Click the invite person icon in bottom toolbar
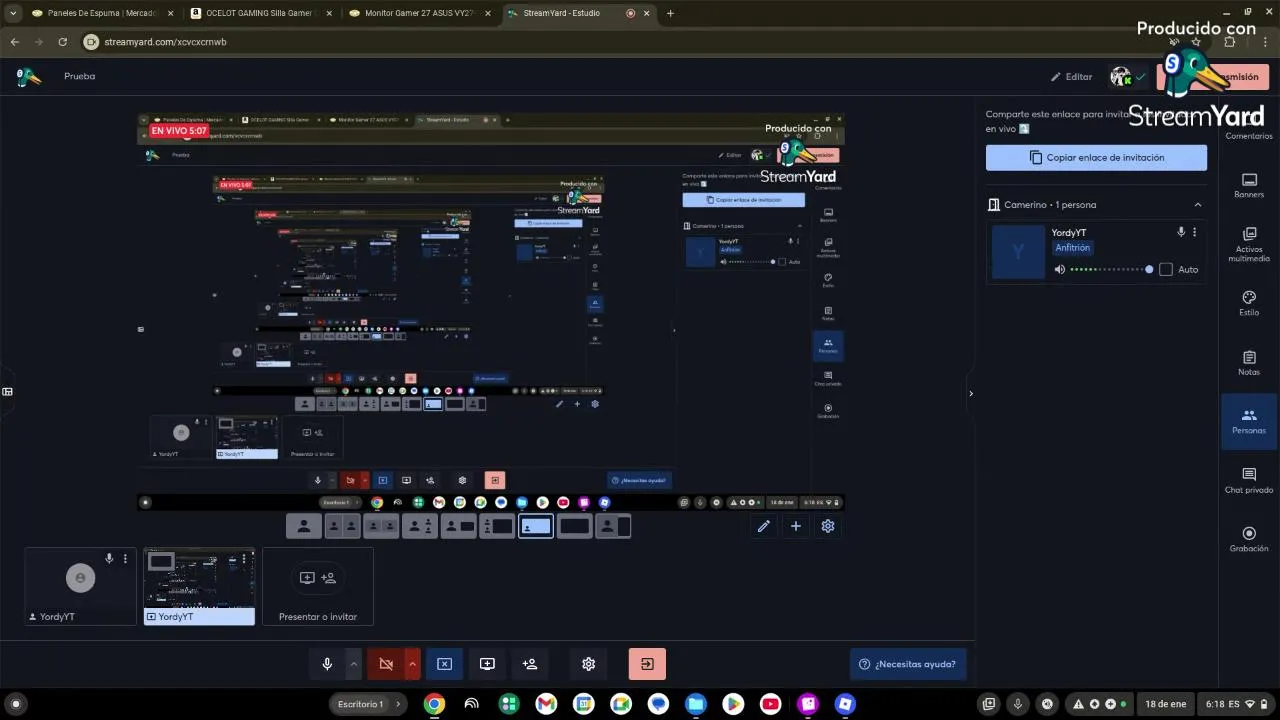 point(530,664)
